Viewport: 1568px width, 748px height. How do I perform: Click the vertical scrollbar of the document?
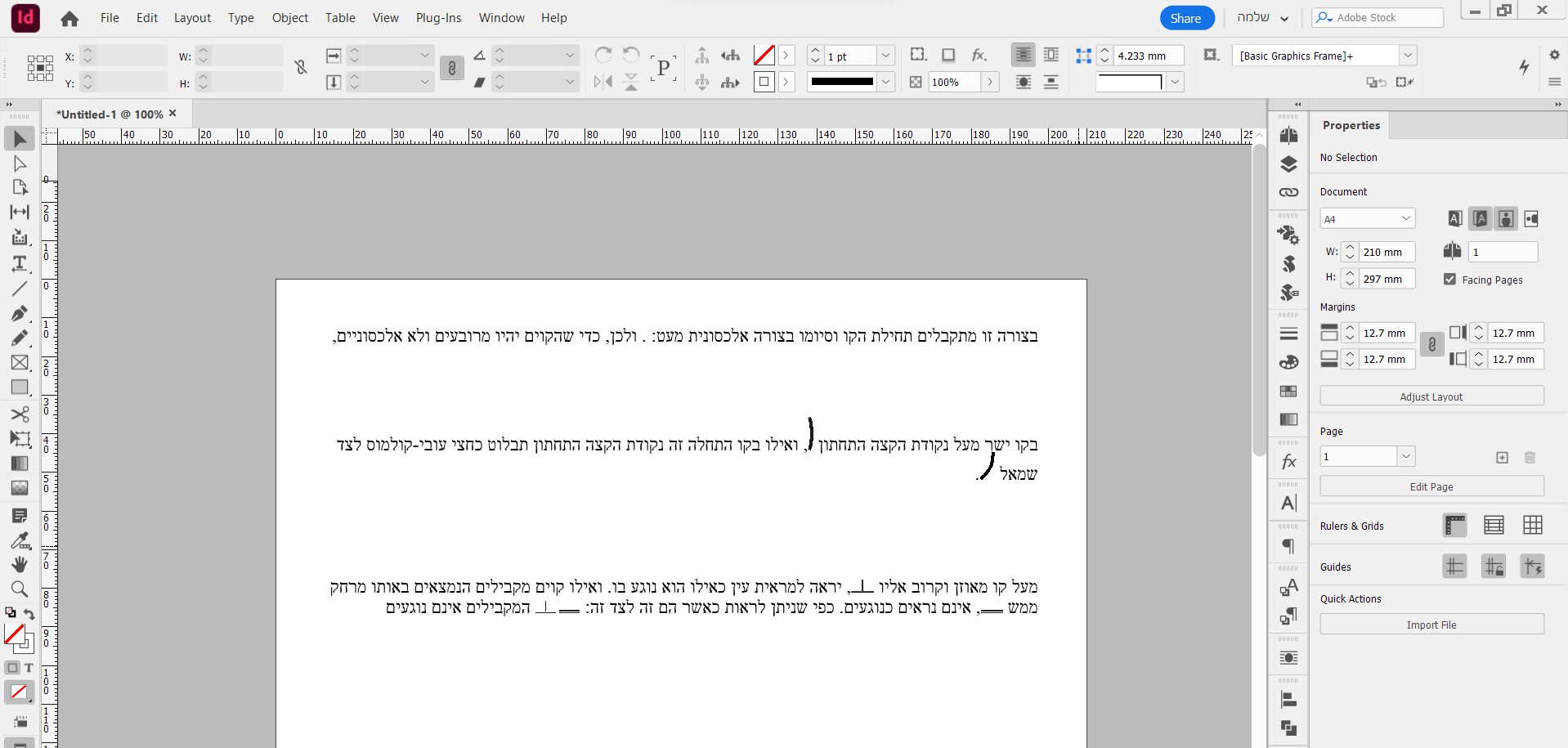[1259, 299]
